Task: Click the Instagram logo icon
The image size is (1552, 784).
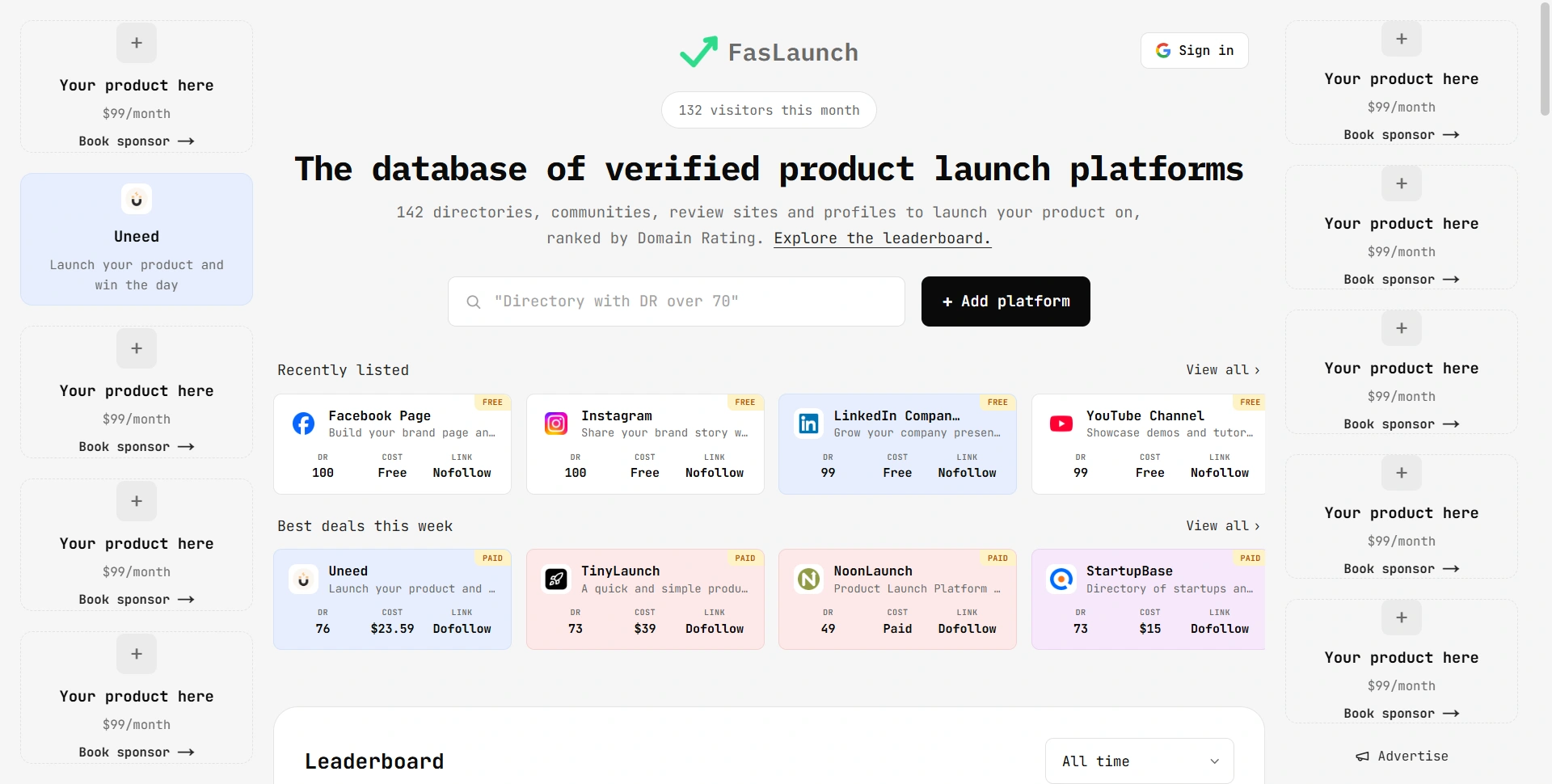Action: [x=556, y=424]
